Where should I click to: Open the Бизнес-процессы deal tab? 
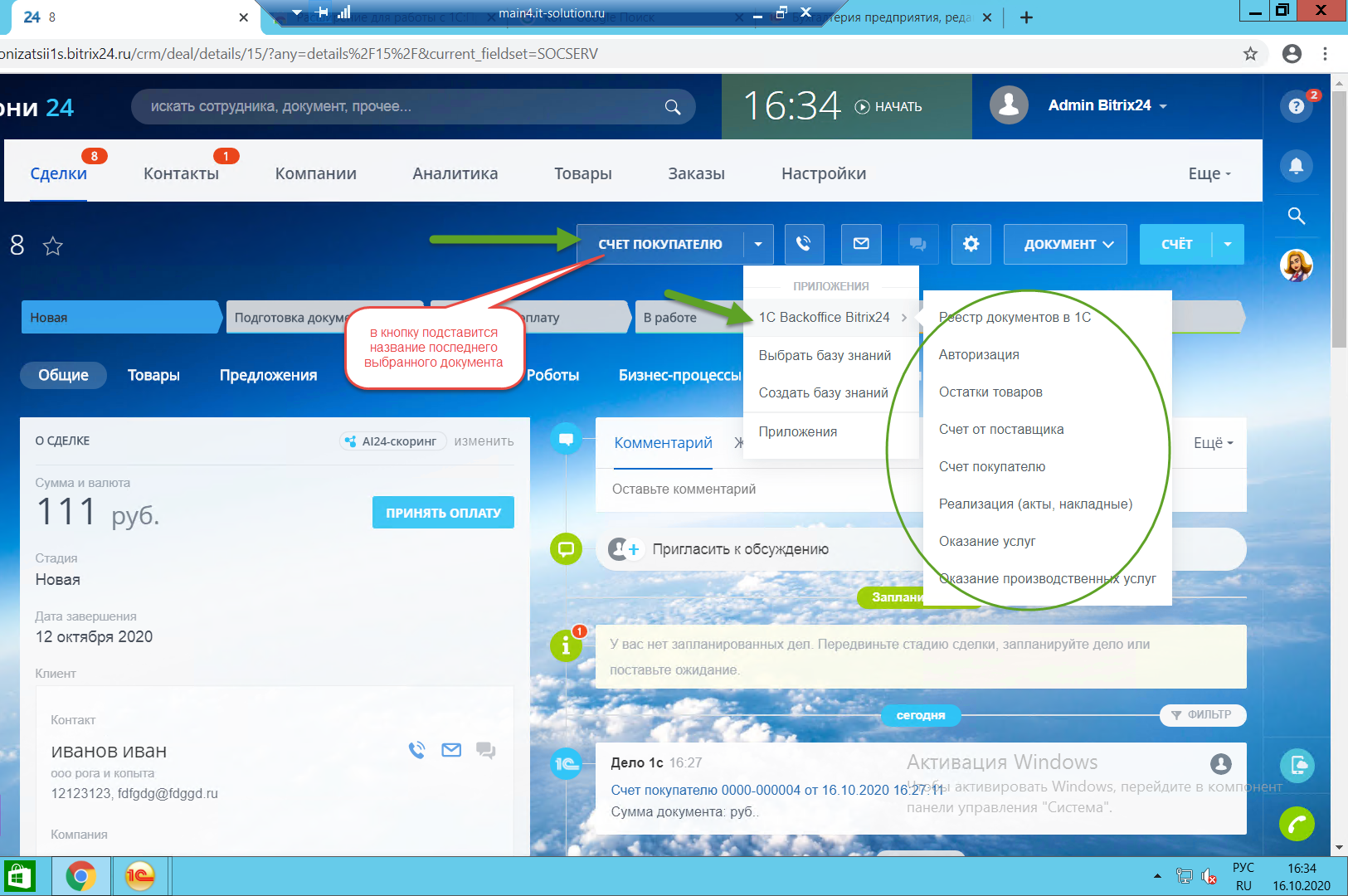point(680,375)
